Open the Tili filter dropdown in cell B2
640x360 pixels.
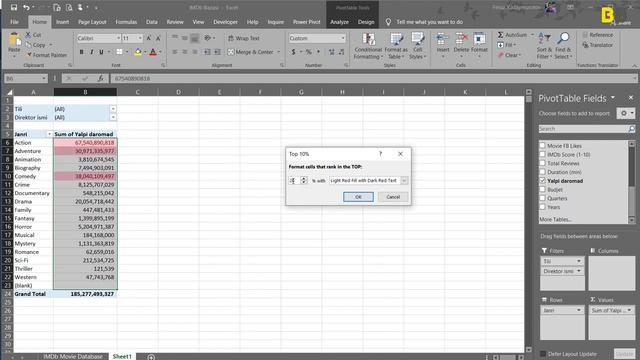(x=113, y=109)
